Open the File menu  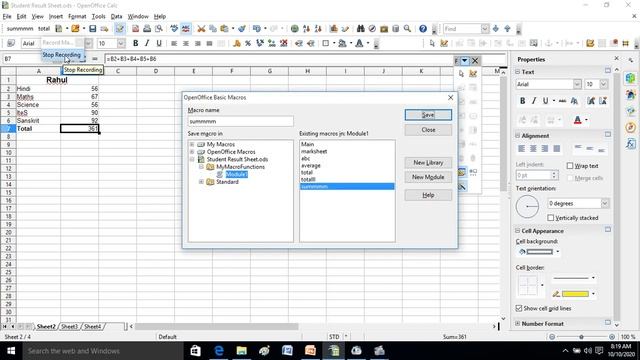point(7,16)
